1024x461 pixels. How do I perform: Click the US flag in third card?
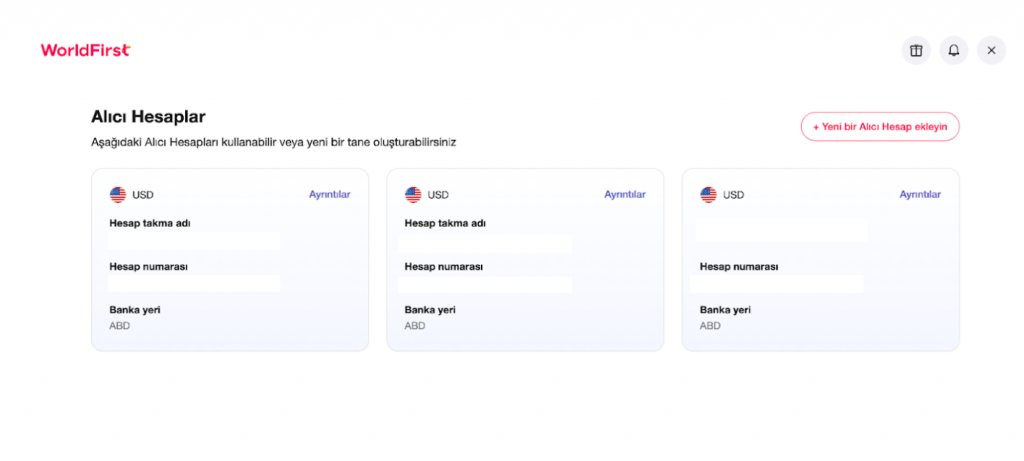(x=708, y=195)
